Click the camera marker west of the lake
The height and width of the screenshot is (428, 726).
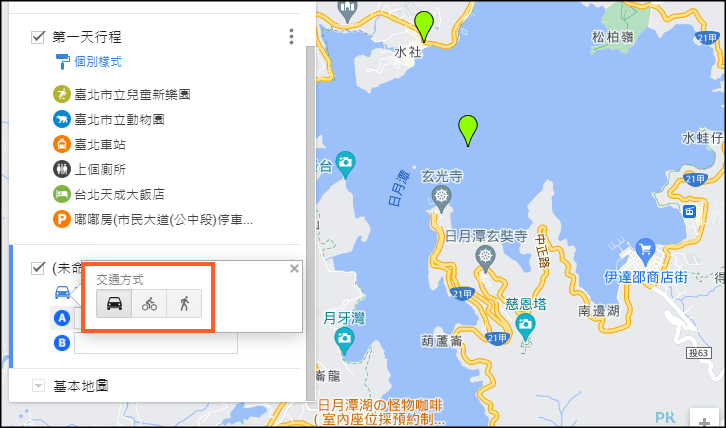(345, 164)
